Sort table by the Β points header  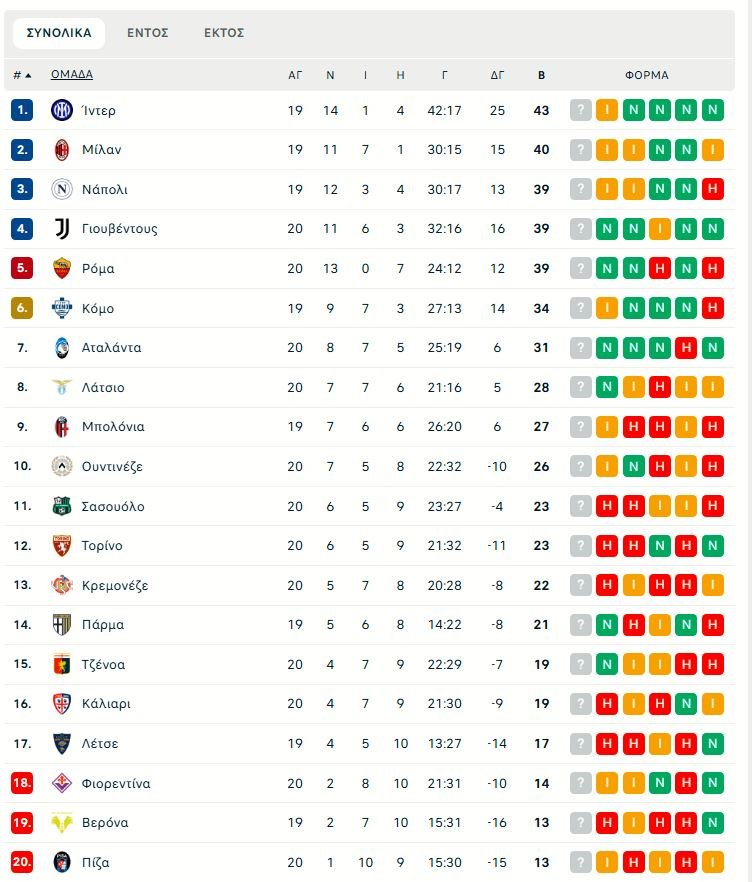(x=541, y=75)
